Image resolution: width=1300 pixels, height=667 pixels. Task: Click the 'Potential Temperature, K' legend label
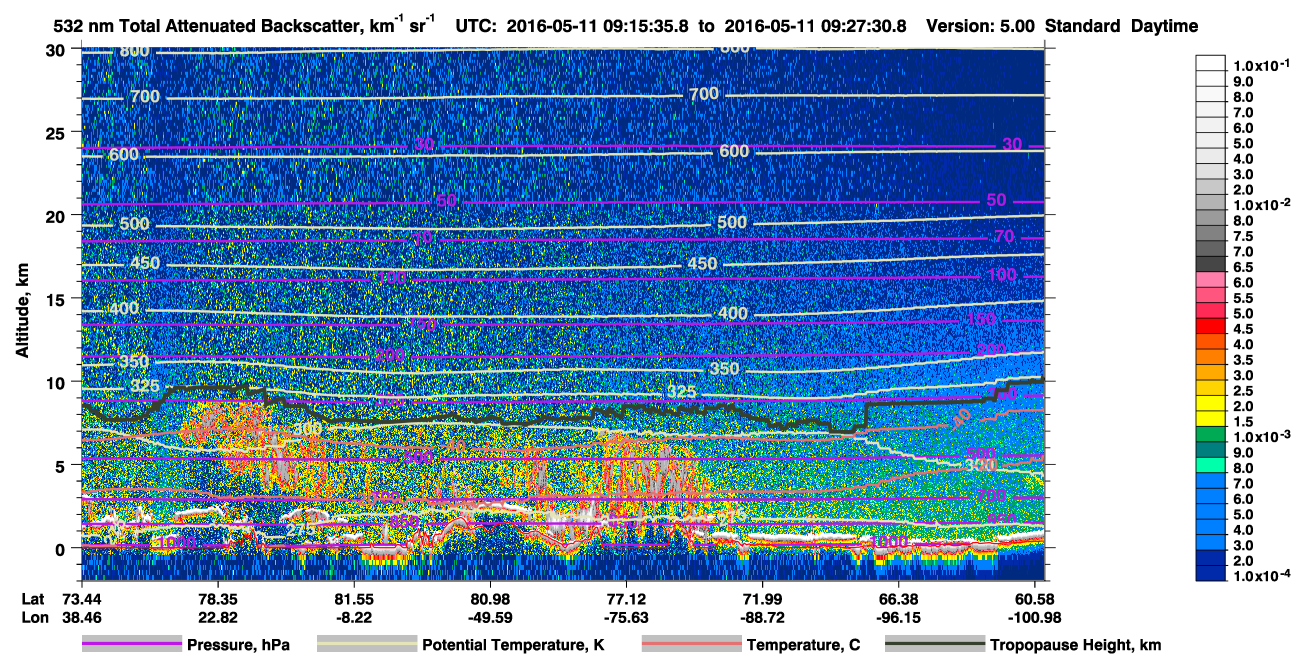(513, 645)
